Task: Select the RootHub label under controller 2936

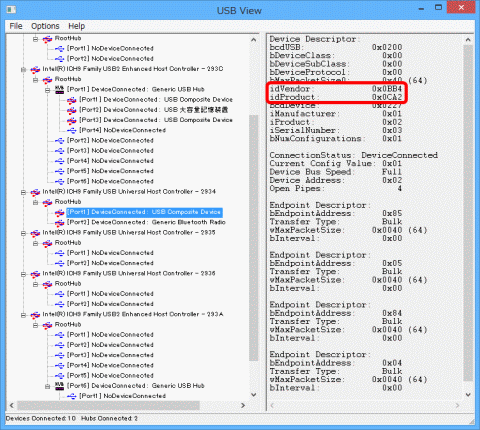Action: pyautogui.click(x=68, y=283)
